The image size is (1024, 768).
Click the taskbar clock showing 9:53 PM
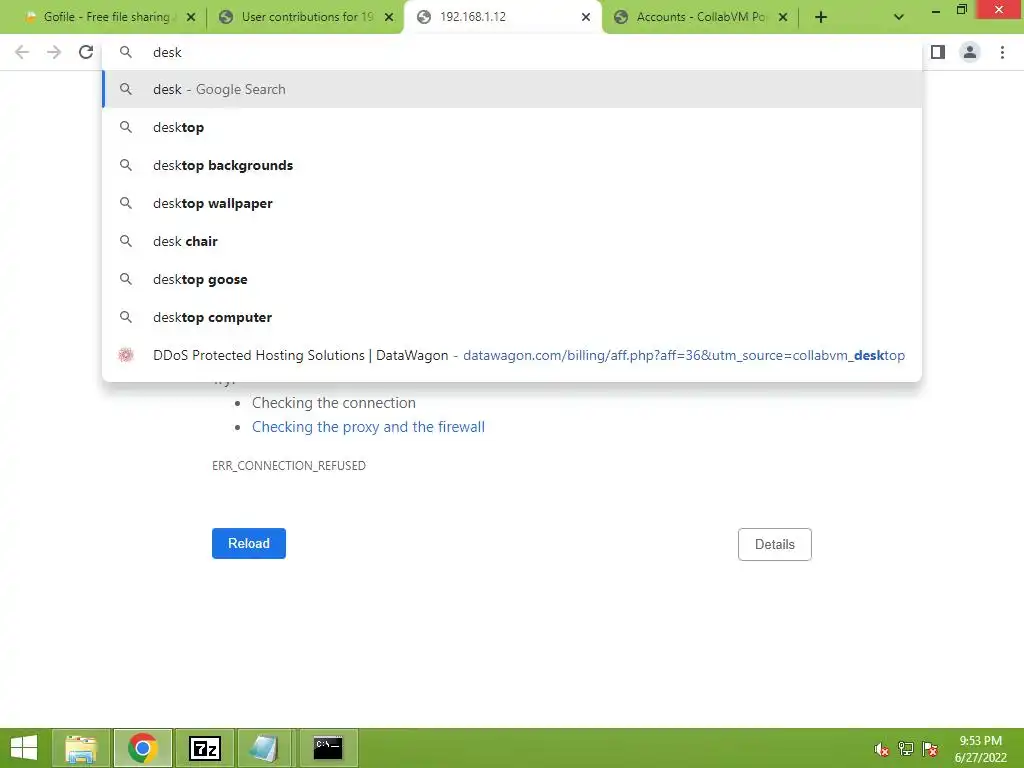click(980, 749)
